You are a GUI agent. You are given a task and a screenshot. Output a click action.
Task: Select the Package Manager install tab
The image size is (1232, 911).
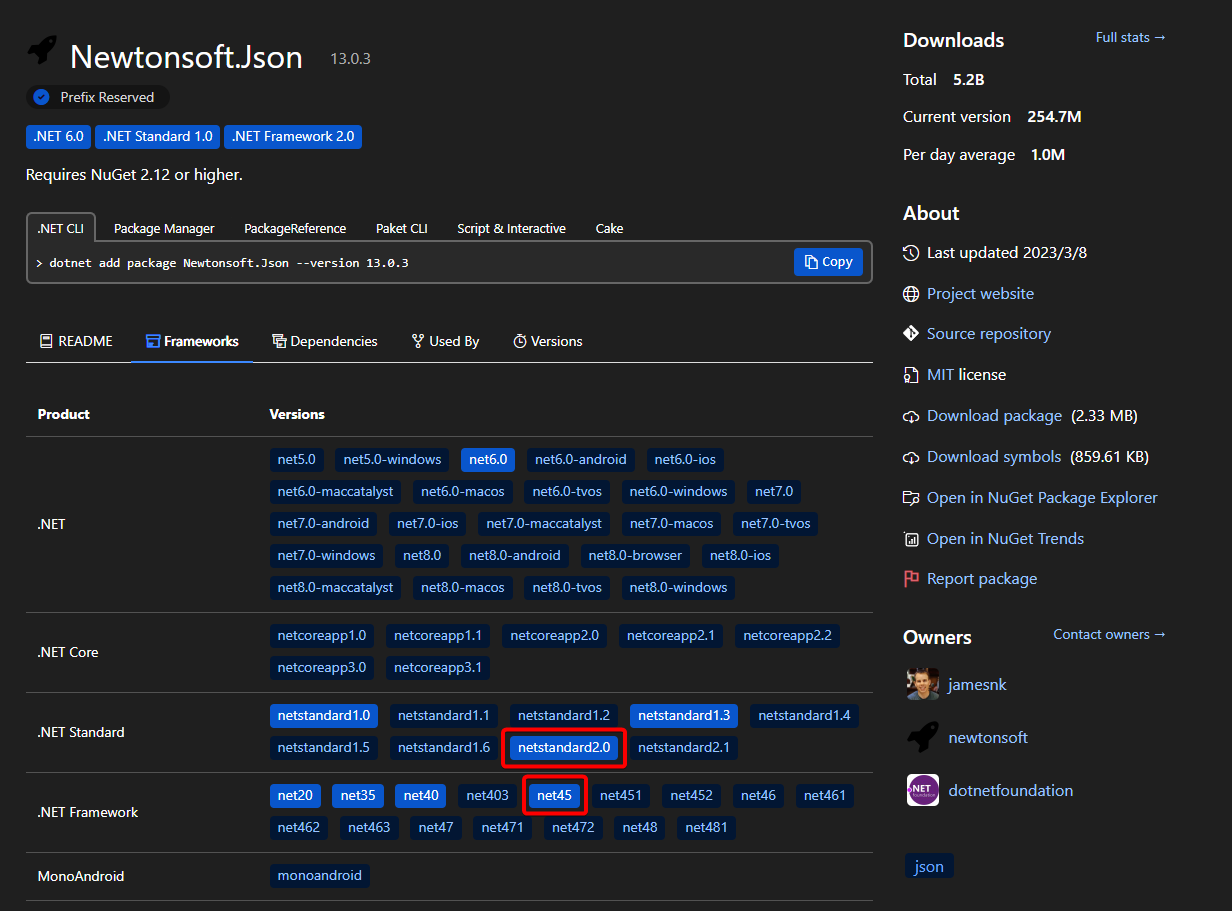coord(164,228)
